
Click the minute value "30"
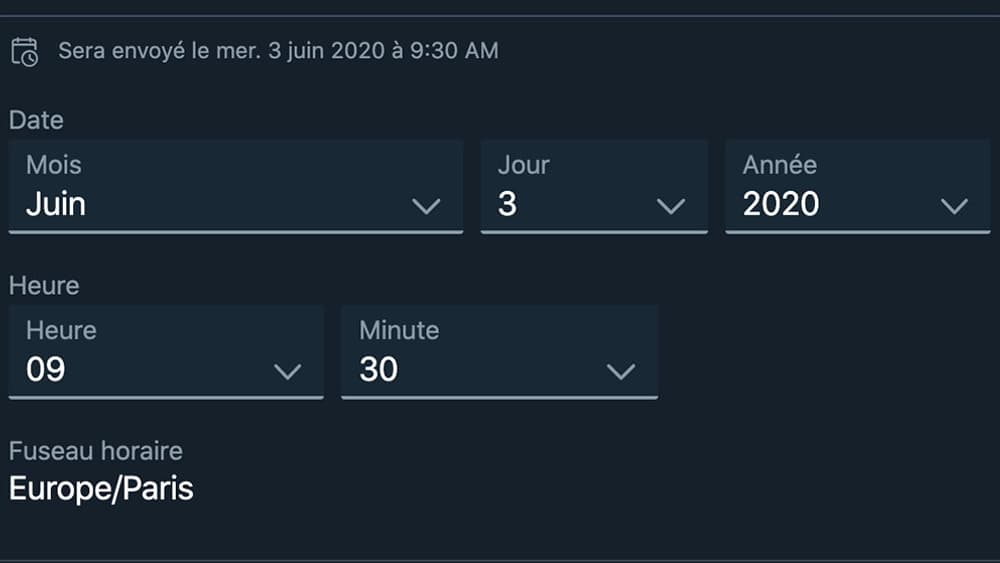click(379, 370)
